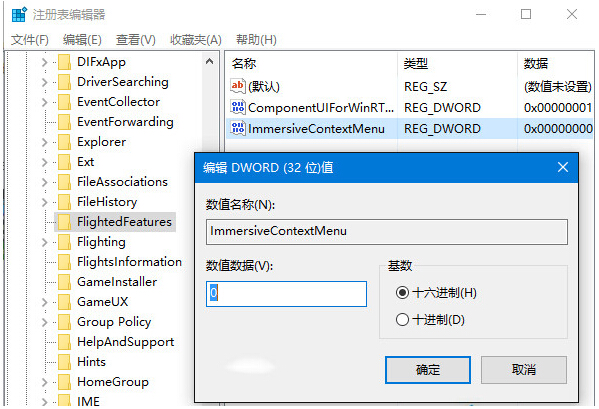
Task: Click the 类型 column header
Action: pyautogui.click(x=416, y=63)
